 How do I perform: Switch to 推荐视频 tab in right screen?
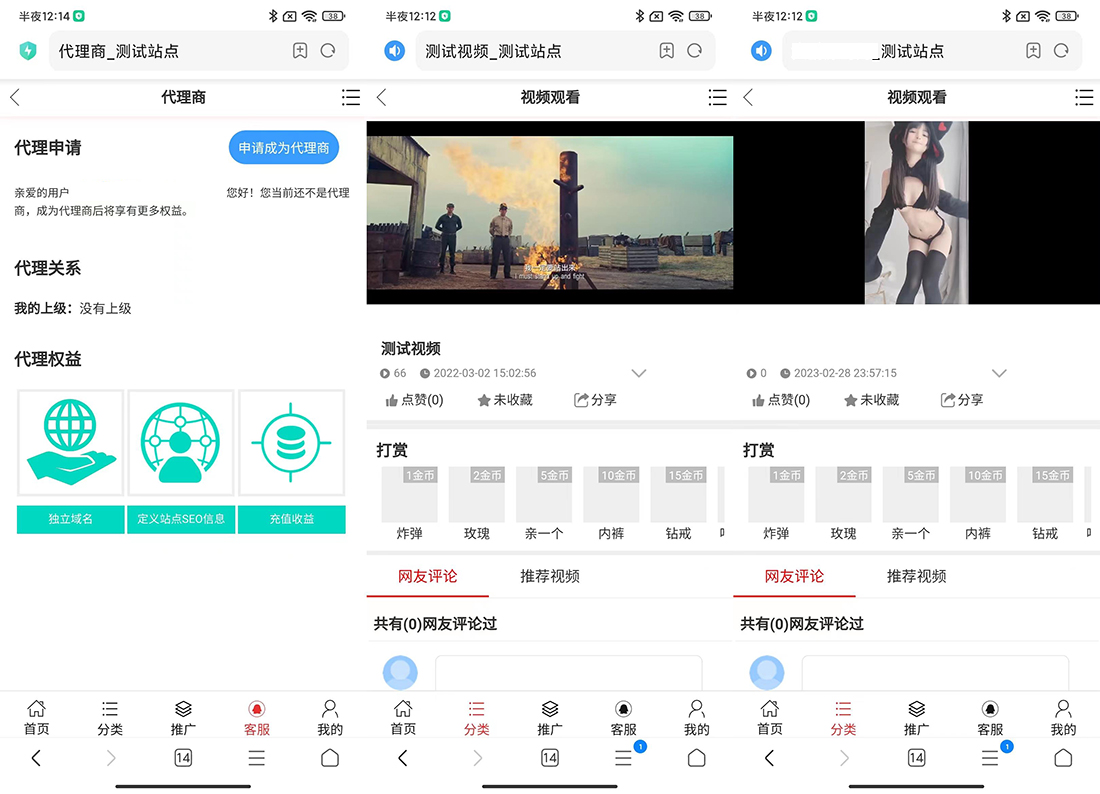(917, 577)
